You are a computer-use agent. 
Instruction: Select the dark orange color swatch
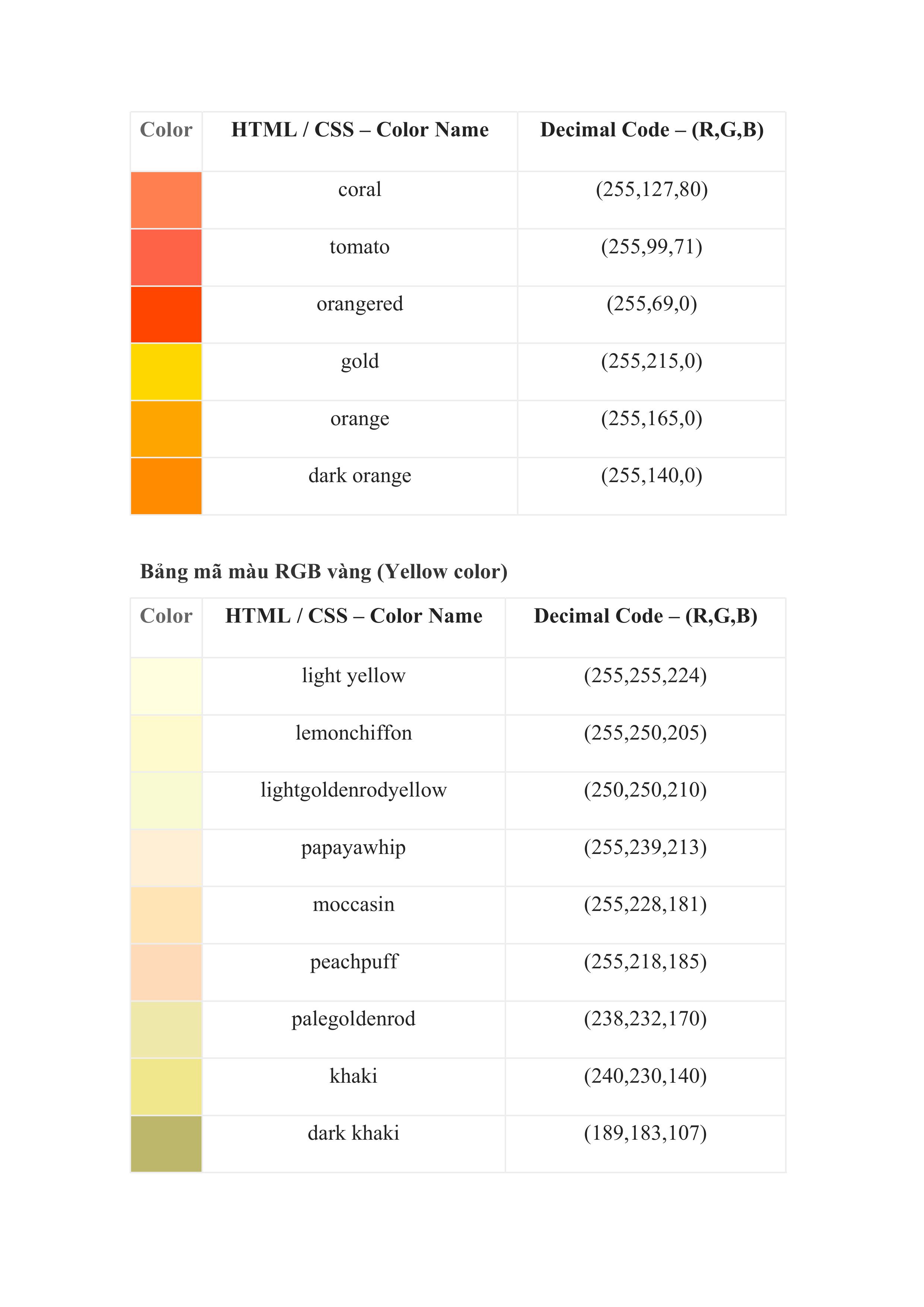click(166, 486)
